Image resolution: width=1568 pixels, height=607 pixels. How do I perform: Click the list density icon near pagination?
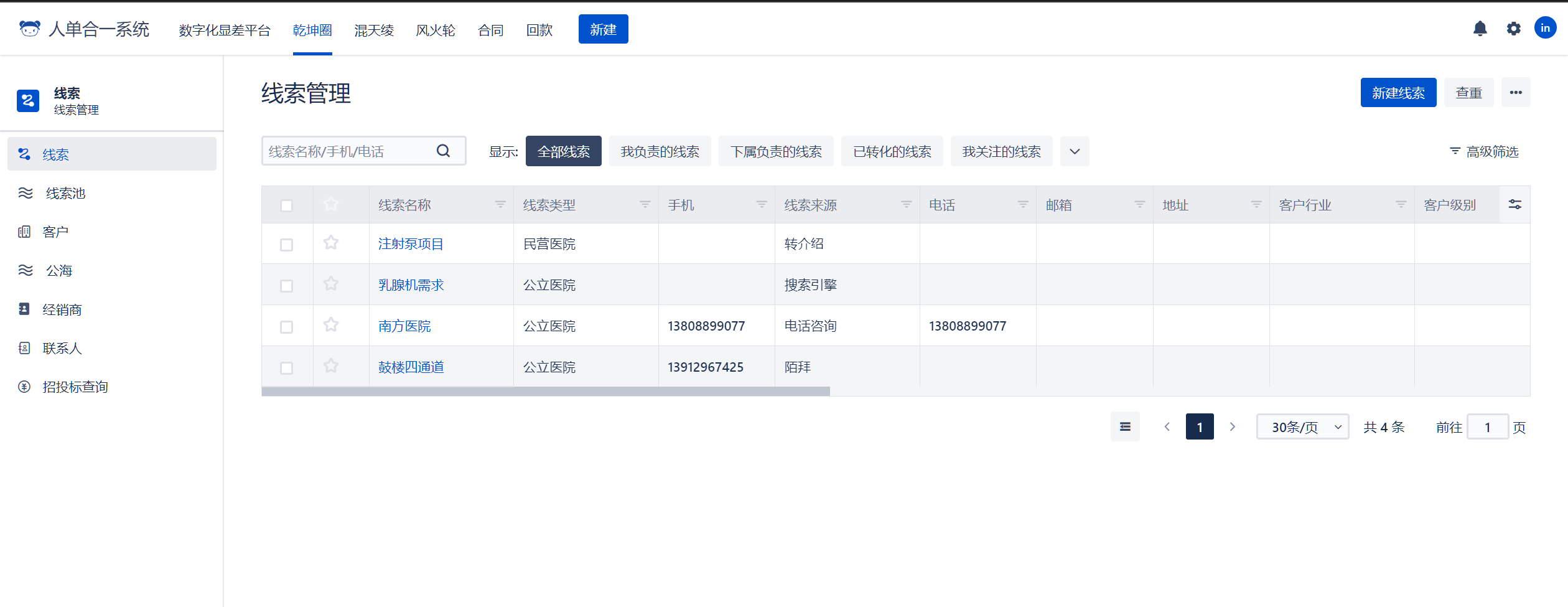pyautogui.click(x=1125, y=426)
